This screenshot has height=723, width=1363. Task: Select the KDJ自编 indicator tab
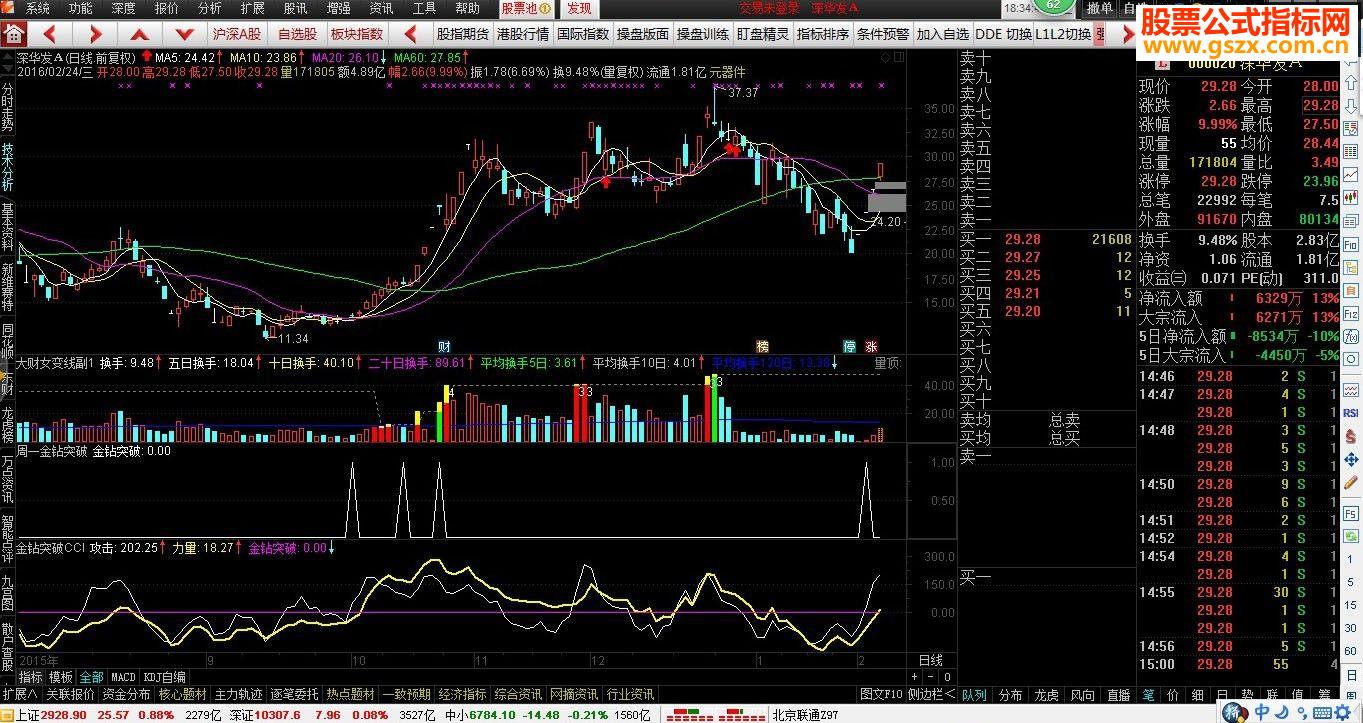[164, 677]
